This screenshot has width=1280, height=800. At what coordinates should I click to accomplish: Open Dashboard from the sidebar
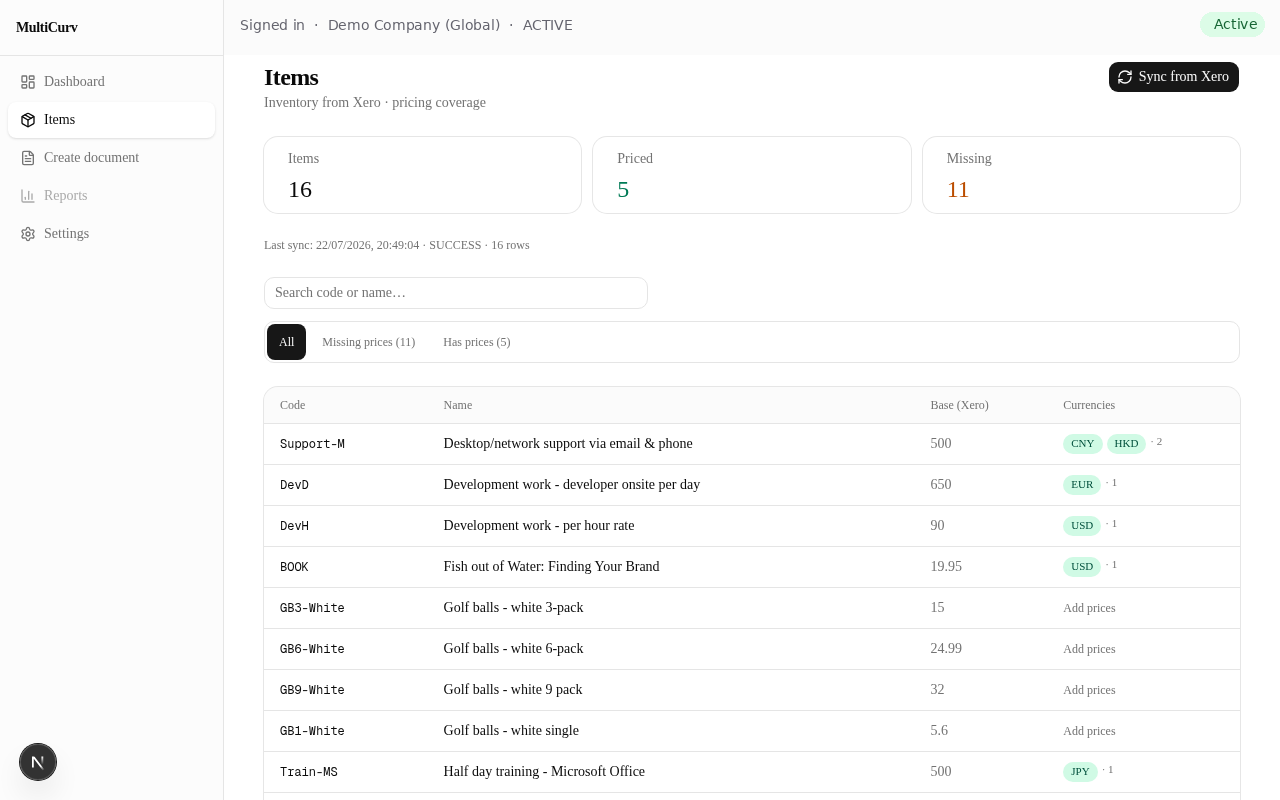[111, 82]
